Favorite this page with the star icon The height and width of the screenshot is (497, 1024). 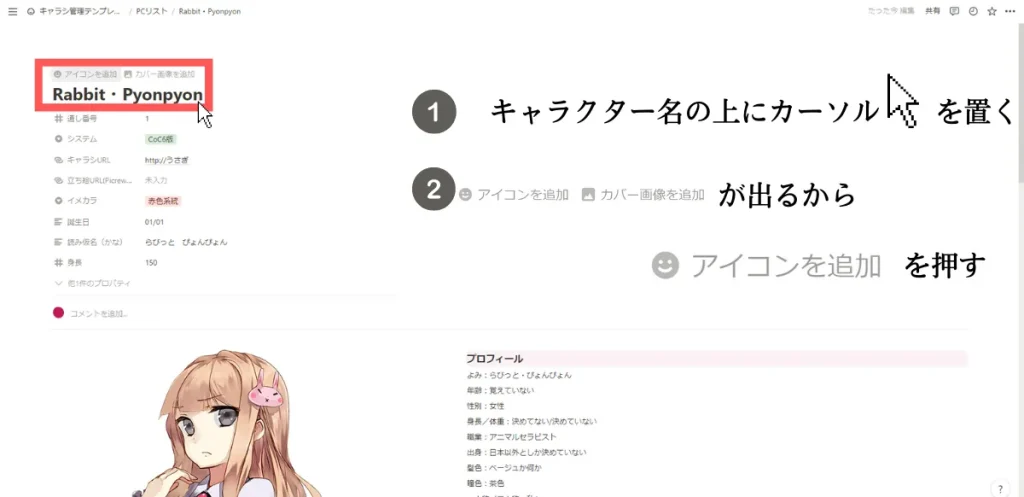tap(992, 12)
